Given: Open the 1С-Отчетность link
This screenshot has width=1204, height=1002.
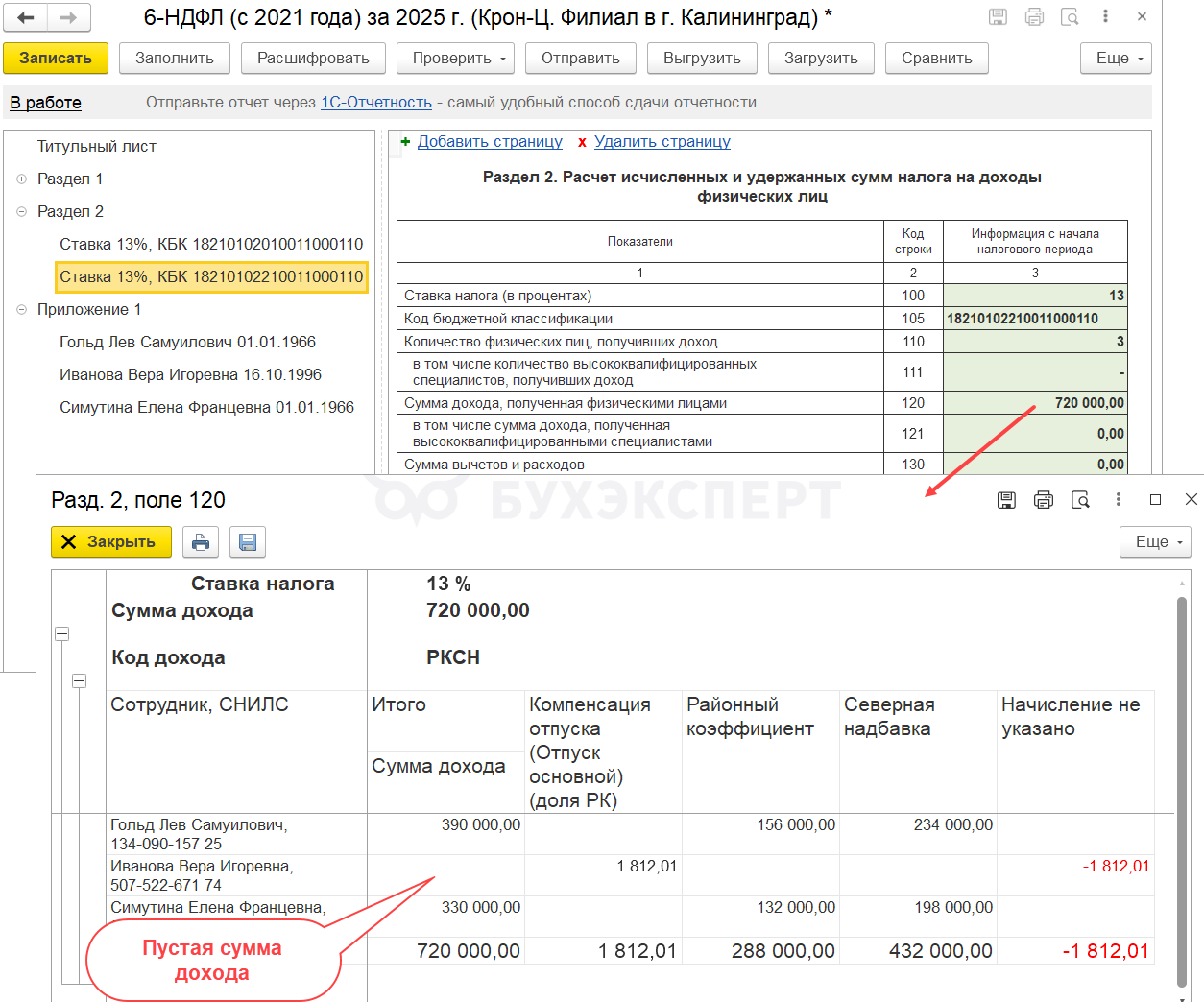Looking at the screenshot, I should pos(375,103).
